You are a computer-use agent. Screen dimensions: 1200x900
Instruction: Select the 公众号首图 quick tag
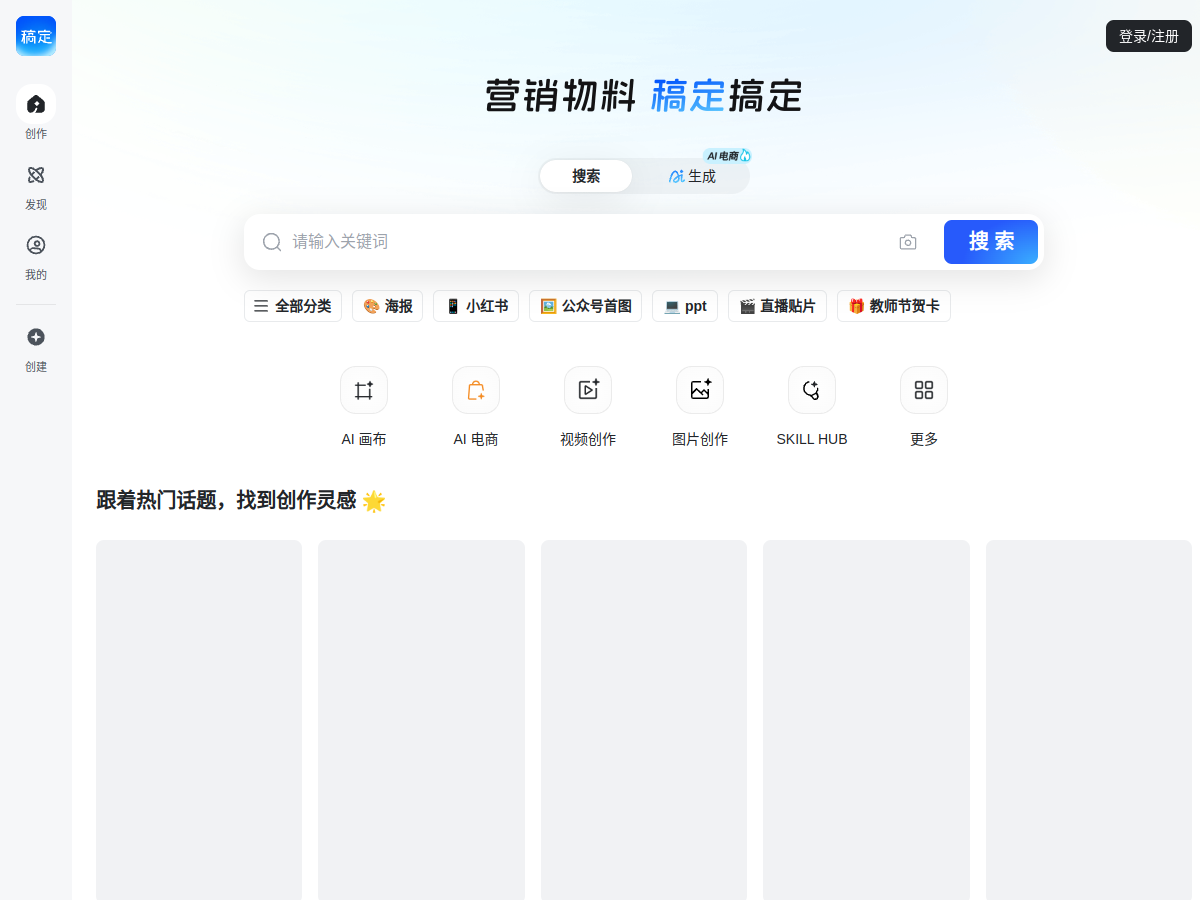585,306
